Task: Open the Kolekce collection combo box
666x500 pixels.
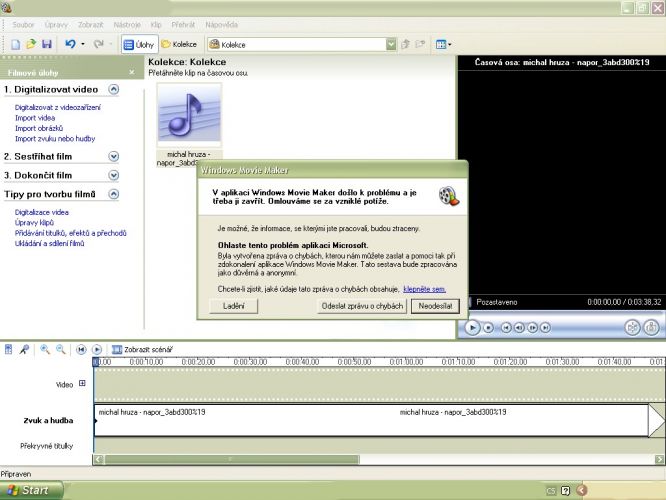Action: (302, 44)
